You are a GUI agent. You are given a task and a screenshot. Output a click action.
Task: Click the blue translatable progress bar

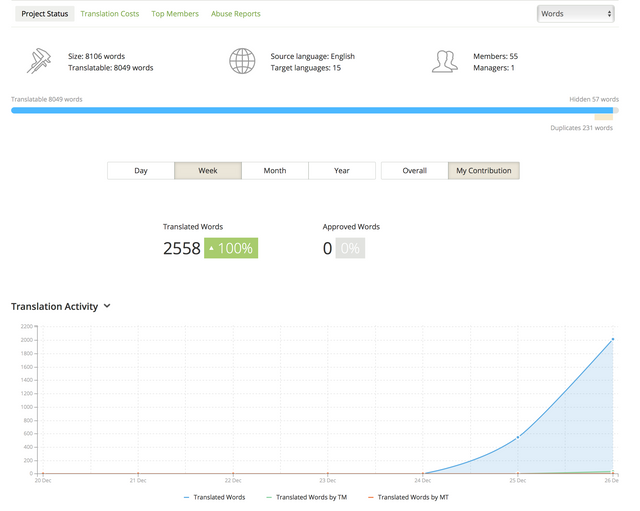point(300,110)
